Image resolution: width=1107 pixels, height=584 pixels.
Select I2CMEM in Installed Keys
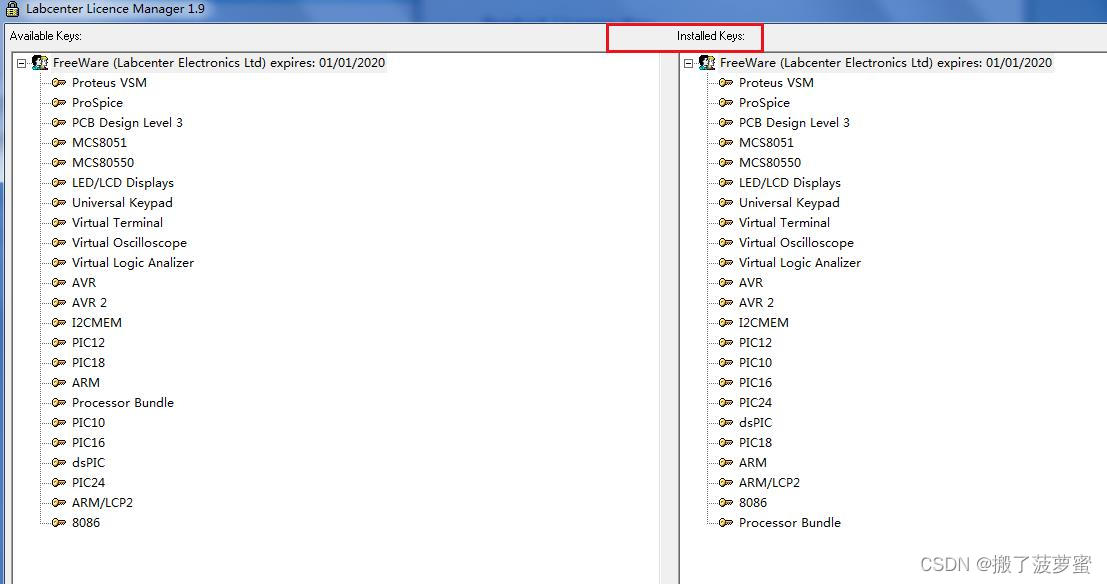[x=764, y=323]
